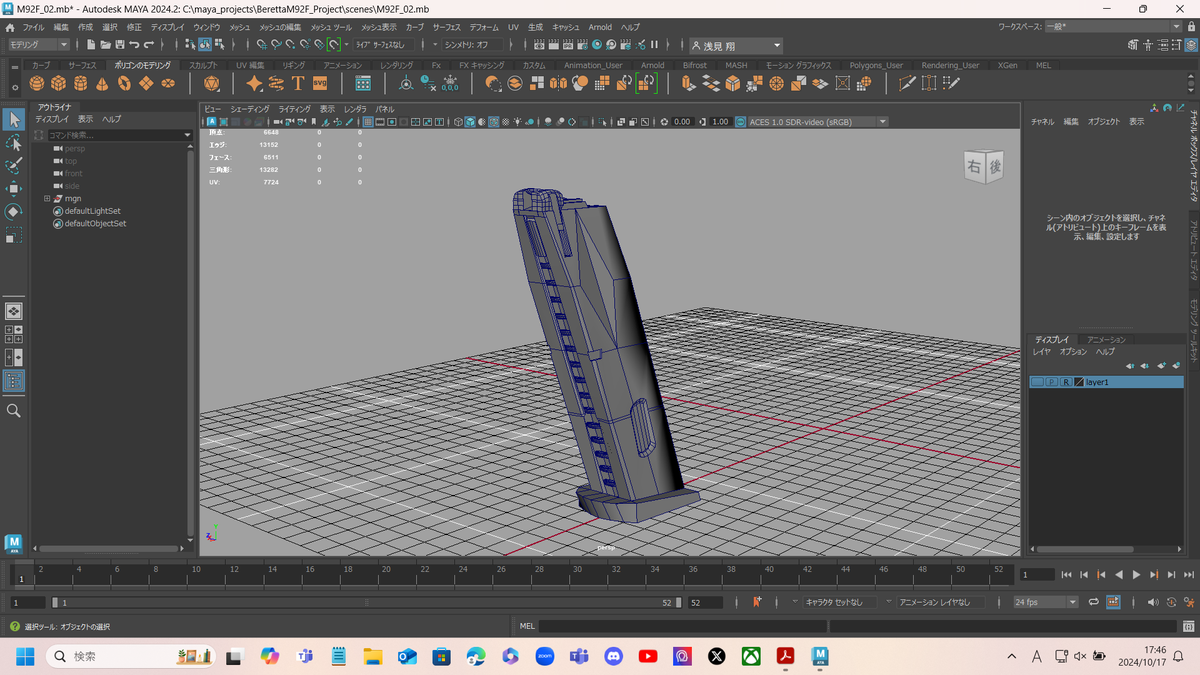Open the シェーディング viewport menu
This screenshot has width=1200, height=675.
[x=250, y=108]
